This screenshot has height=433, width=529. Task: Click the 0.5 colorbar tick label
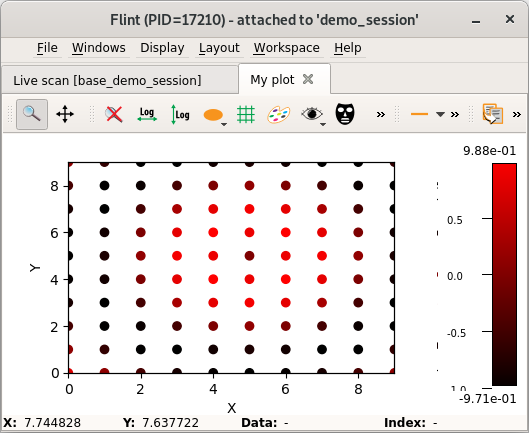tap(455, 220)
